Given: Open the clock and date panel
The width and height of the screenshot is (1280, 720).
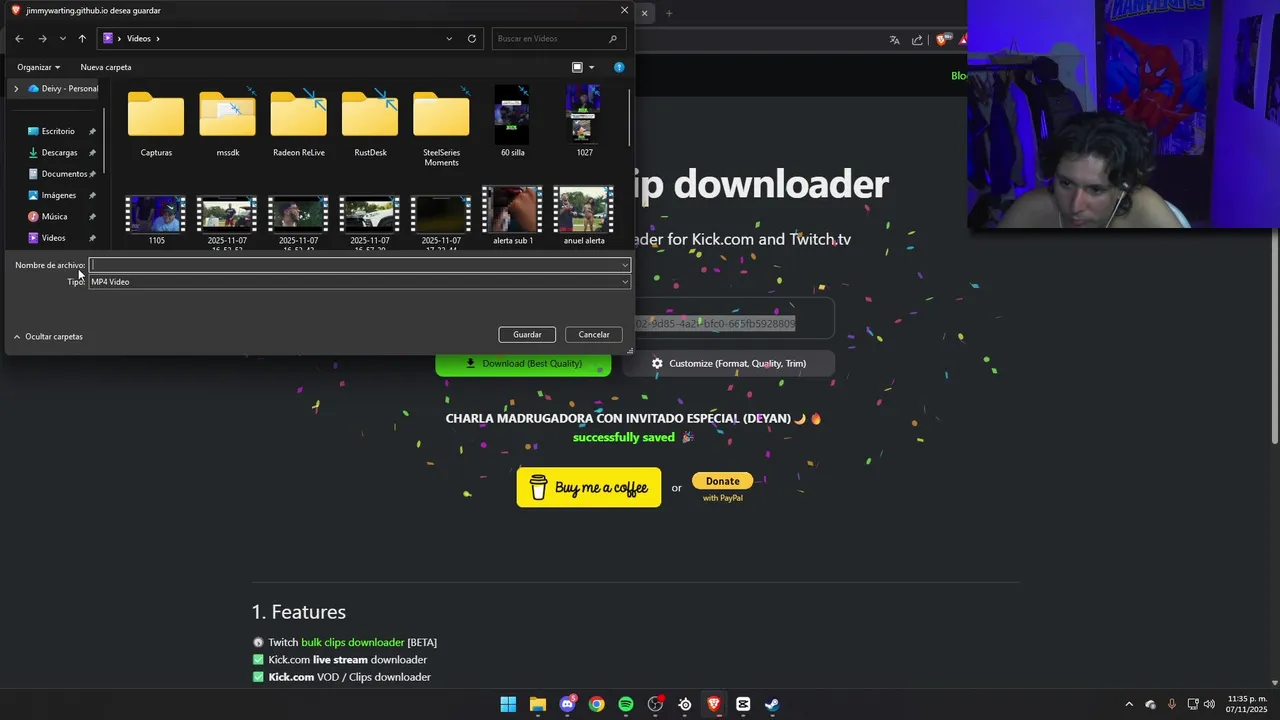Looking at the screenshot, I should pos(1247,704).
